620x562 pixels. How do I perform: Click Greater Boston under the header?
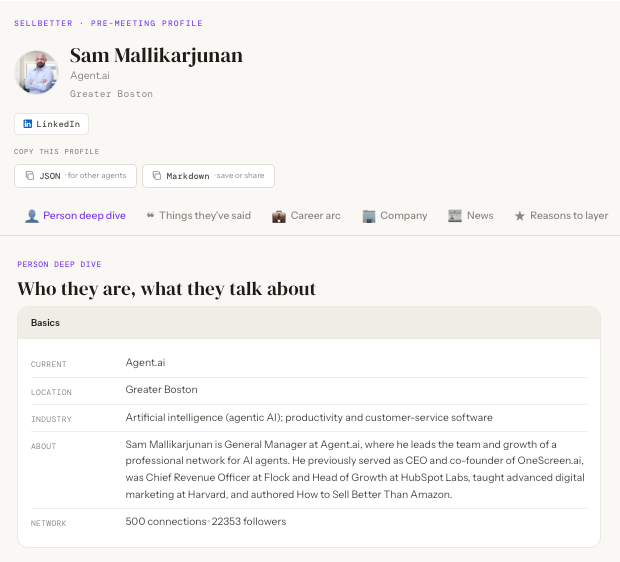(x=111, y=94)
